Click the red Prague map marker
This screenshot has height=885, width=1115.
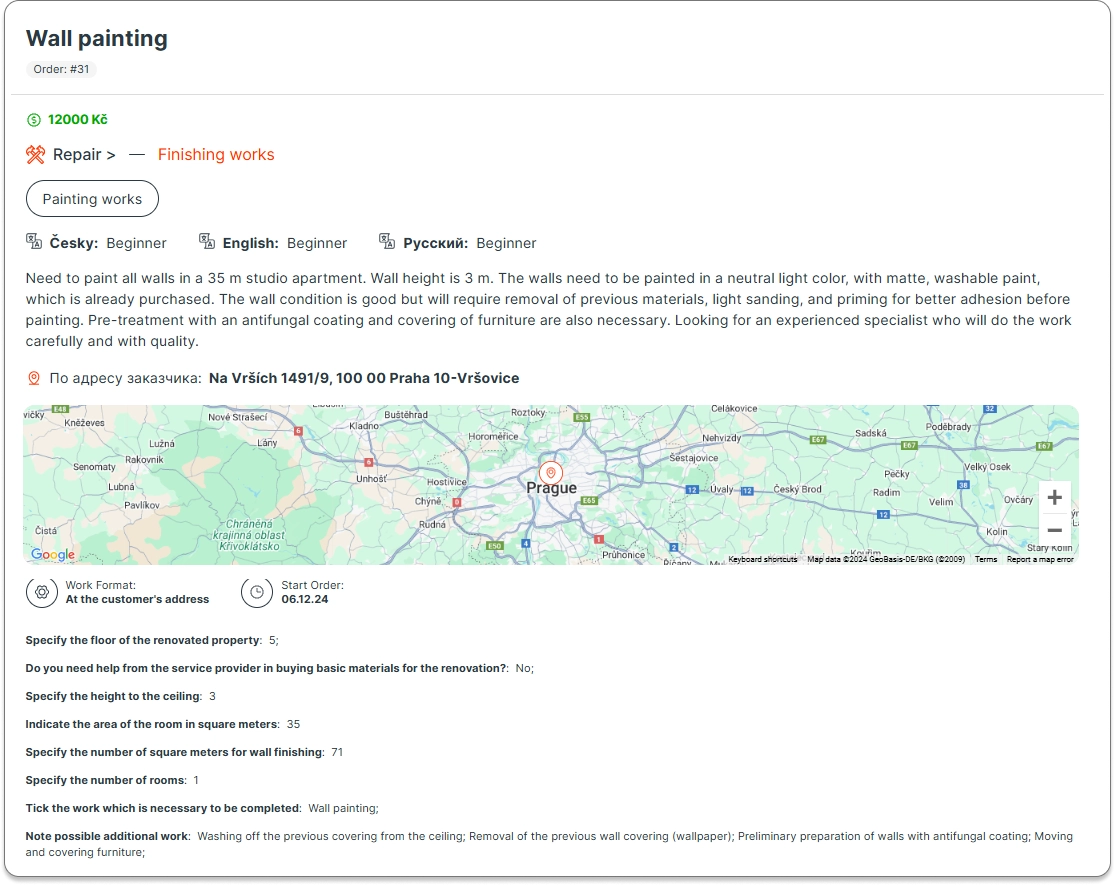click(550, 473)
